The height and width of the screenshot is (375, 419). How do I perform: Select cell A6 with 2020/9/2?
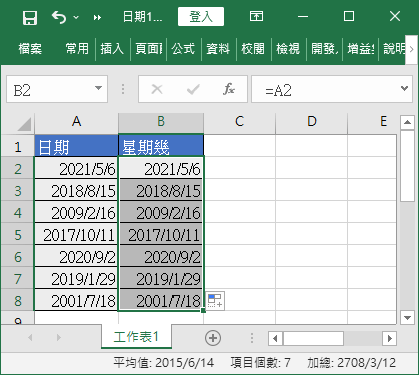coord(76,256)
